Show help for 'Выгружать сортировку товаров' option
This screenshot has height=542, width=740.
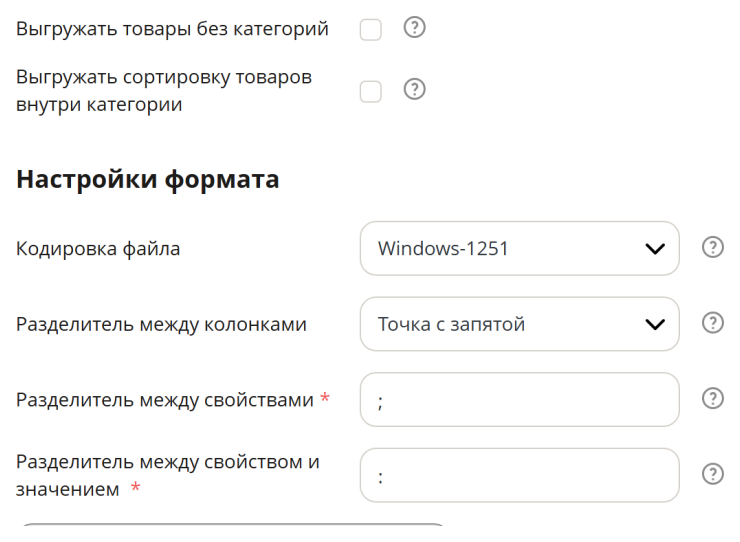(x=414, y=89)
